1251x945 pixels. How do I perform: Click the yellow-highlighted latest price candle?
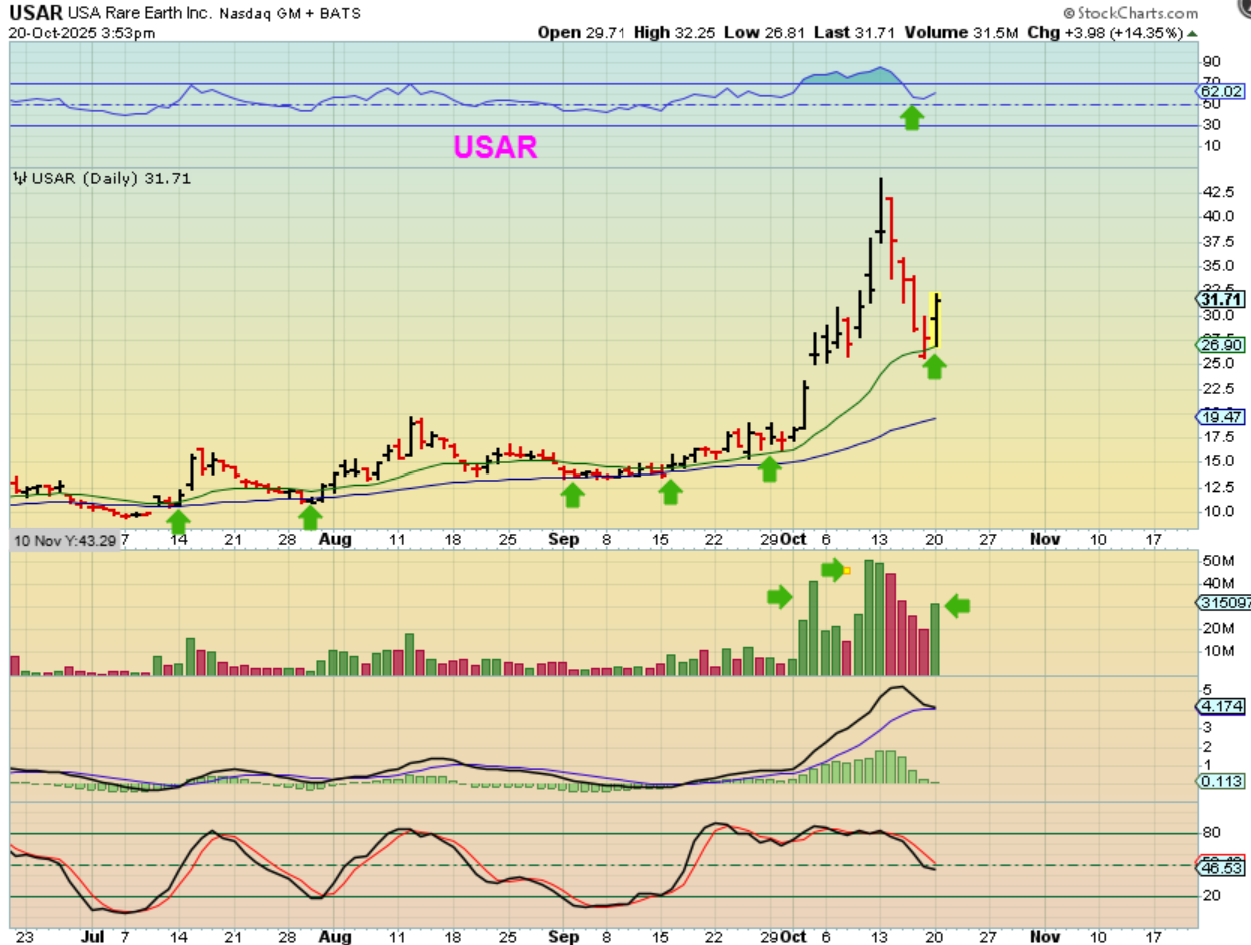coord(936,320)
